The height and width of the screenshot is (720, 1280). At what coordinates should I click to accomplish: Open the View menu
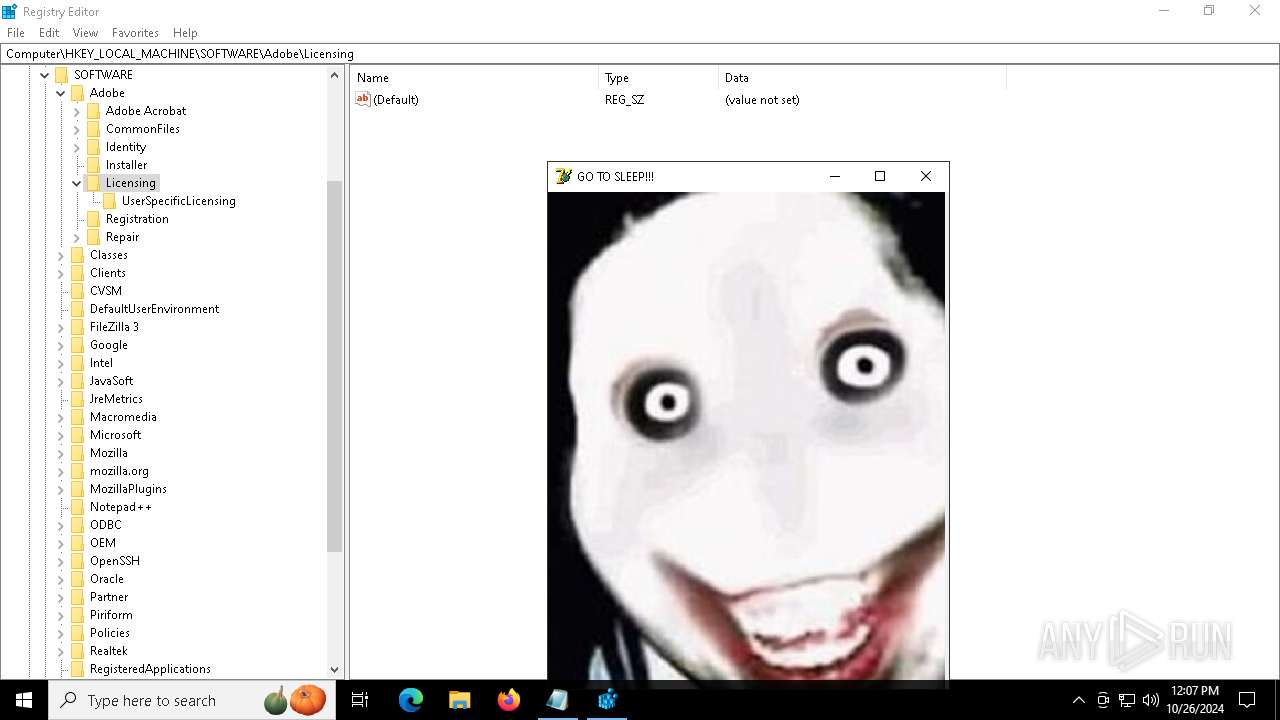85,33
